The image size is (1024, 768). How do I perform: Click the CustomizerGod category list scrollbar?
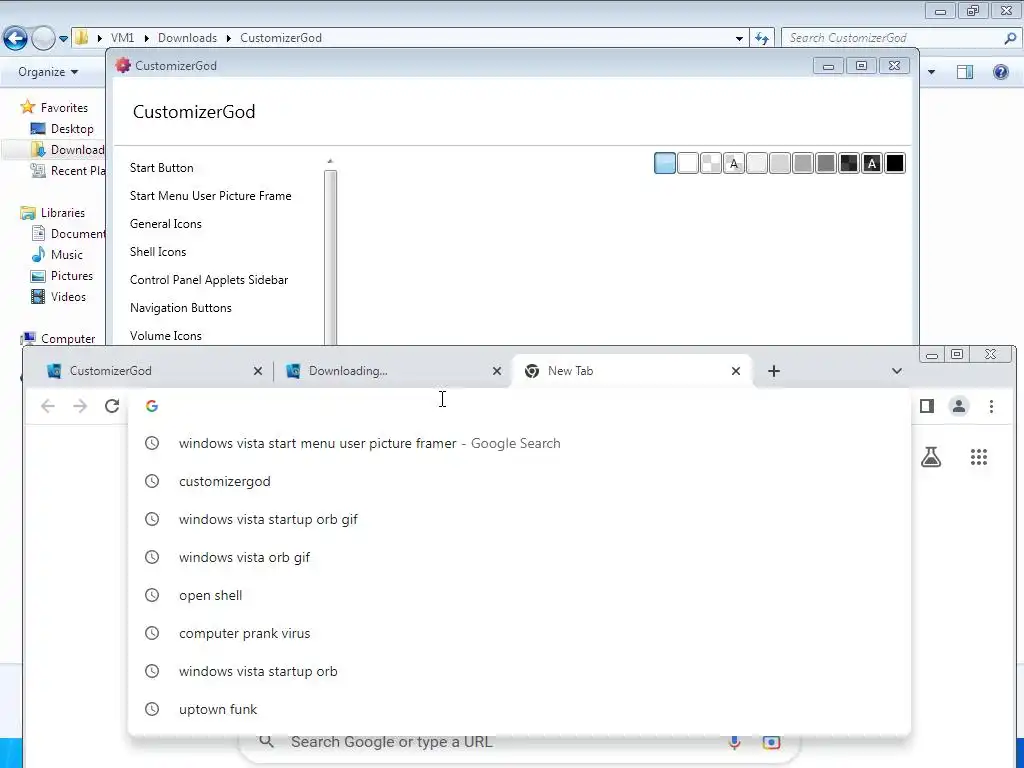pyautogui.click(x=330, y=257)
